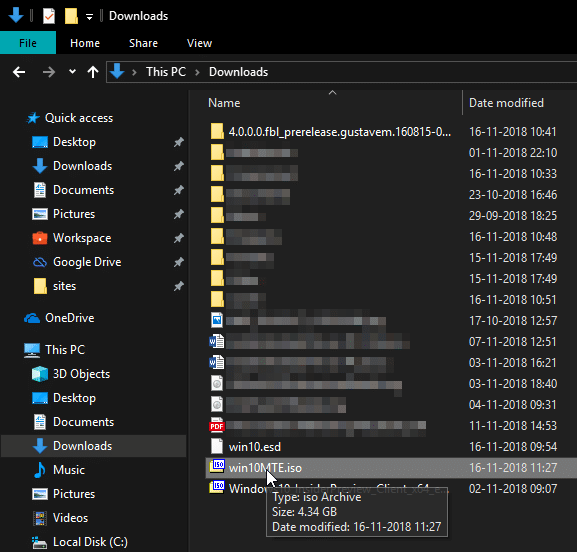
Task: Select the win10MTE.iso file name
Action: 265,468
